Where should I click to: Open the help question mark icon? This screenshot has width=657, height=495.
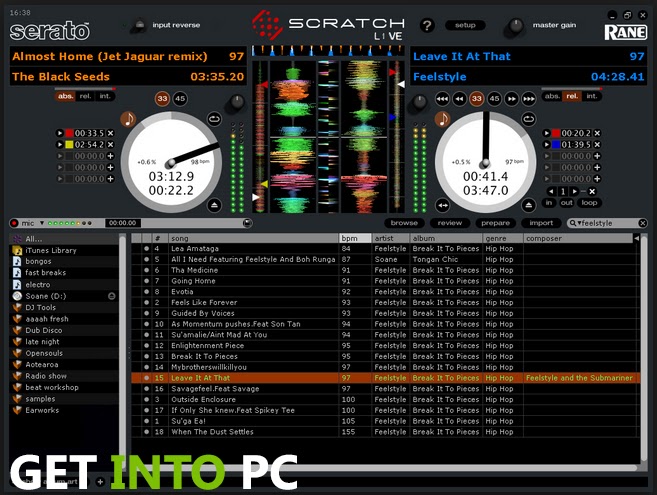427,26
